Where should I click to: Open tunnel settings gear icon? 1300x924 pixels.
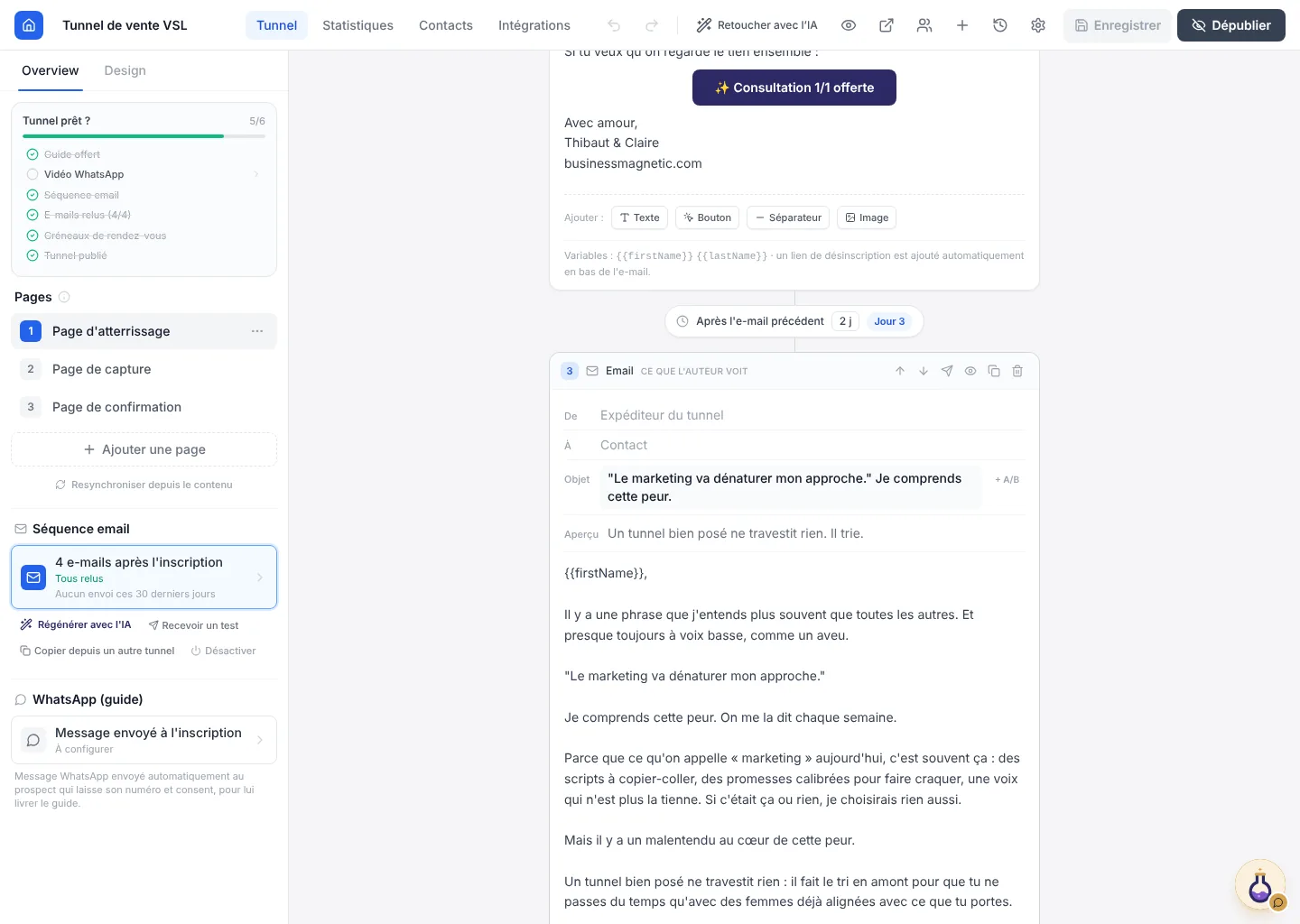click(x=1038, y=25)
